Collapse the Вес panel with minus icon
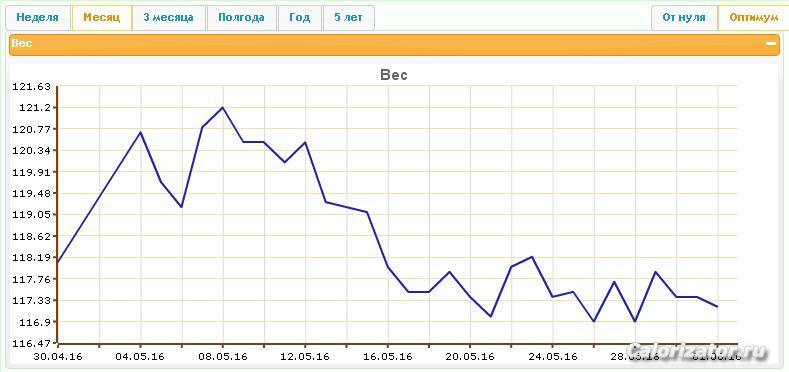 point(770,44)
